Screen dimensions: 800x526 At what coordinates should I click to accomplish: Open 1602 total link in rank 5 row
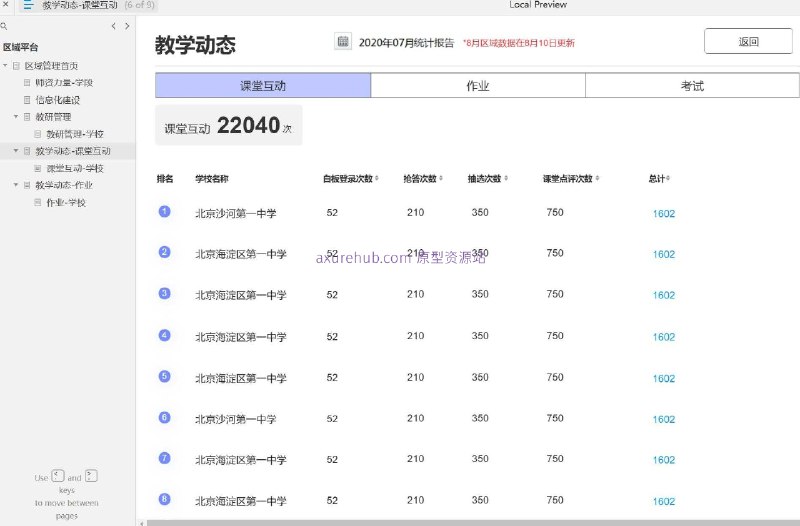coord(664,379)
